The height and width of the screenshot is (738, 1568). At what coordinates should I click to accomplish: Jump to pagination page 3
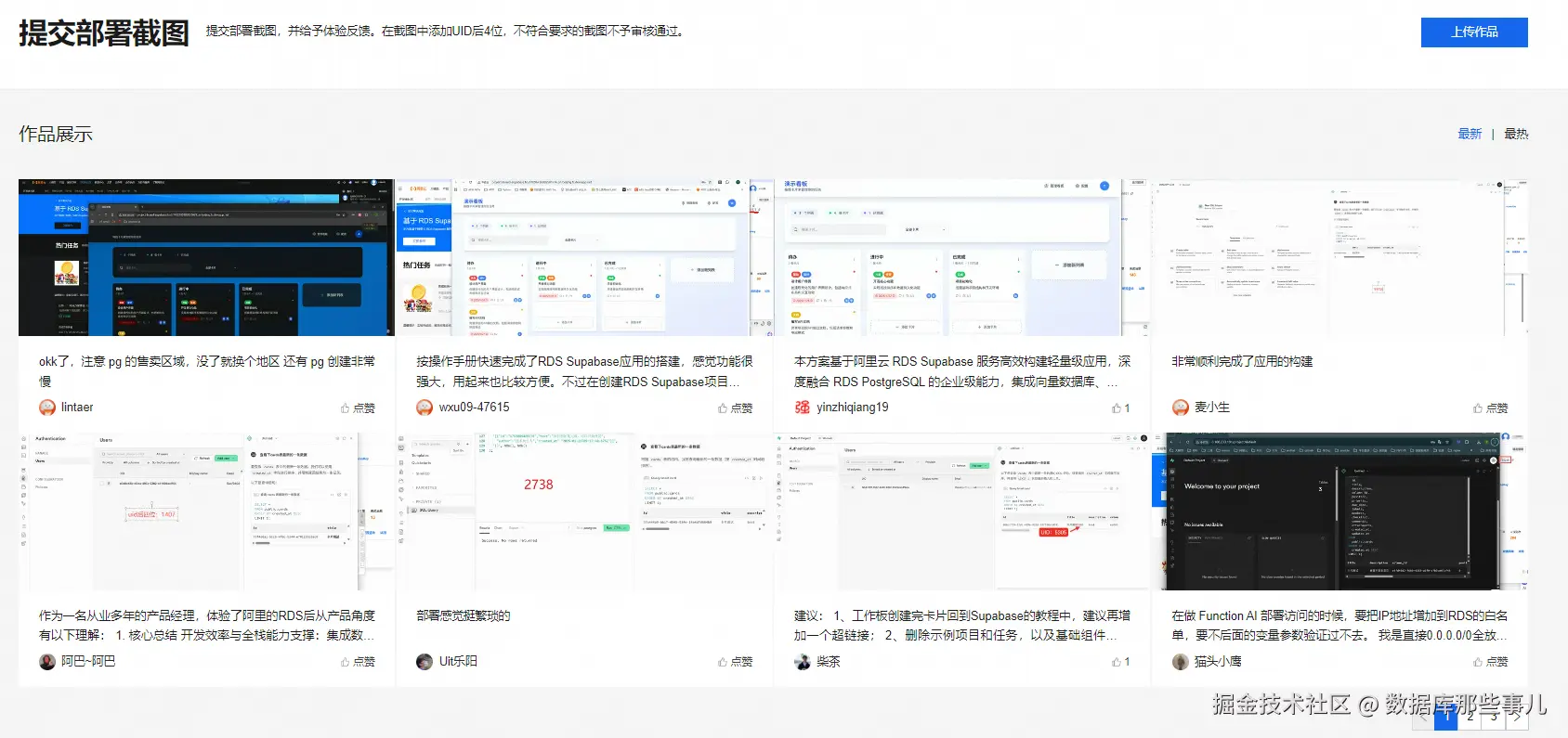coord(1493,717)
